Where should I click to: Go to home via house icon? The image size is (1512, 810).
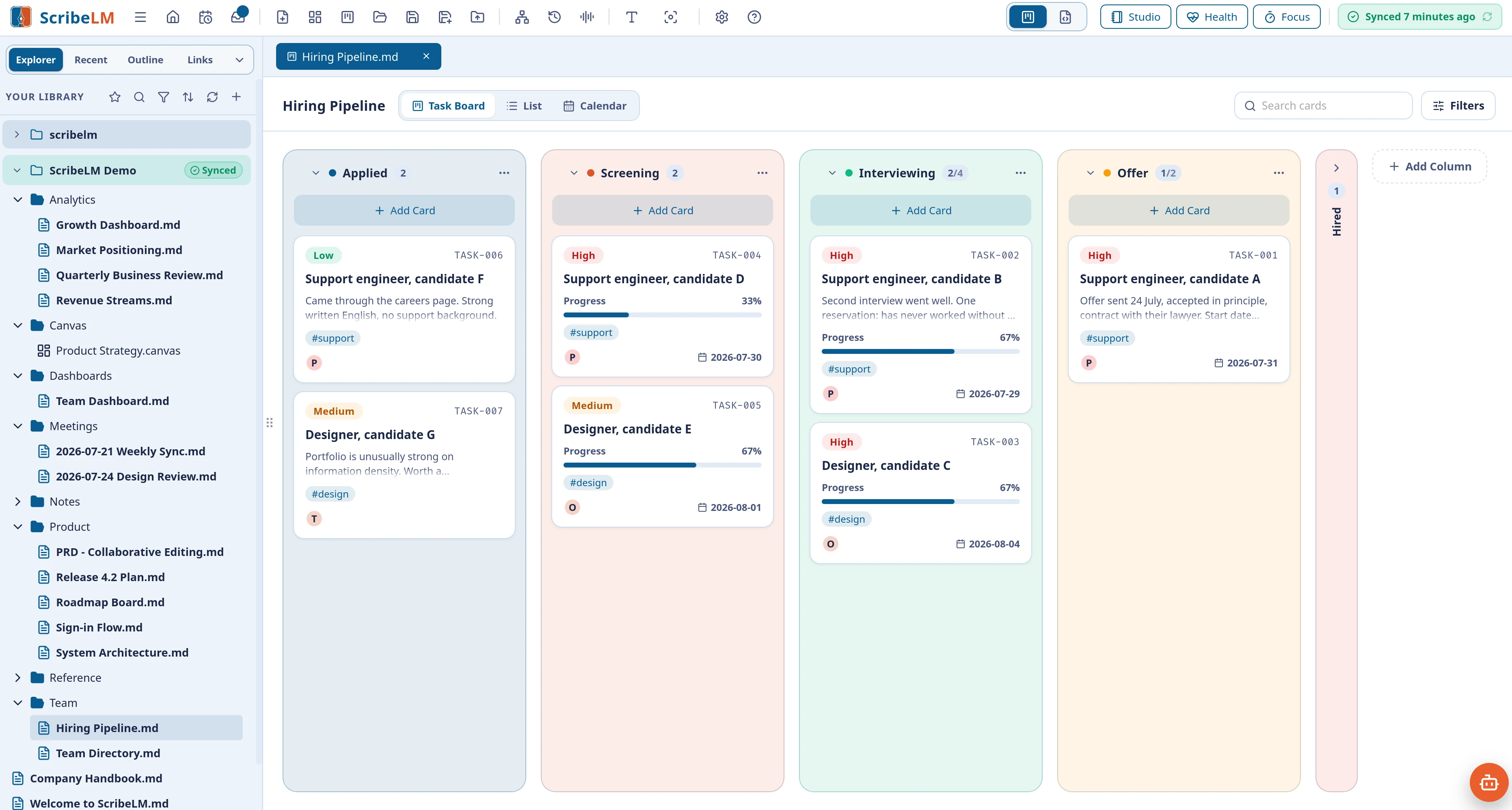click(x=173, y=17)
